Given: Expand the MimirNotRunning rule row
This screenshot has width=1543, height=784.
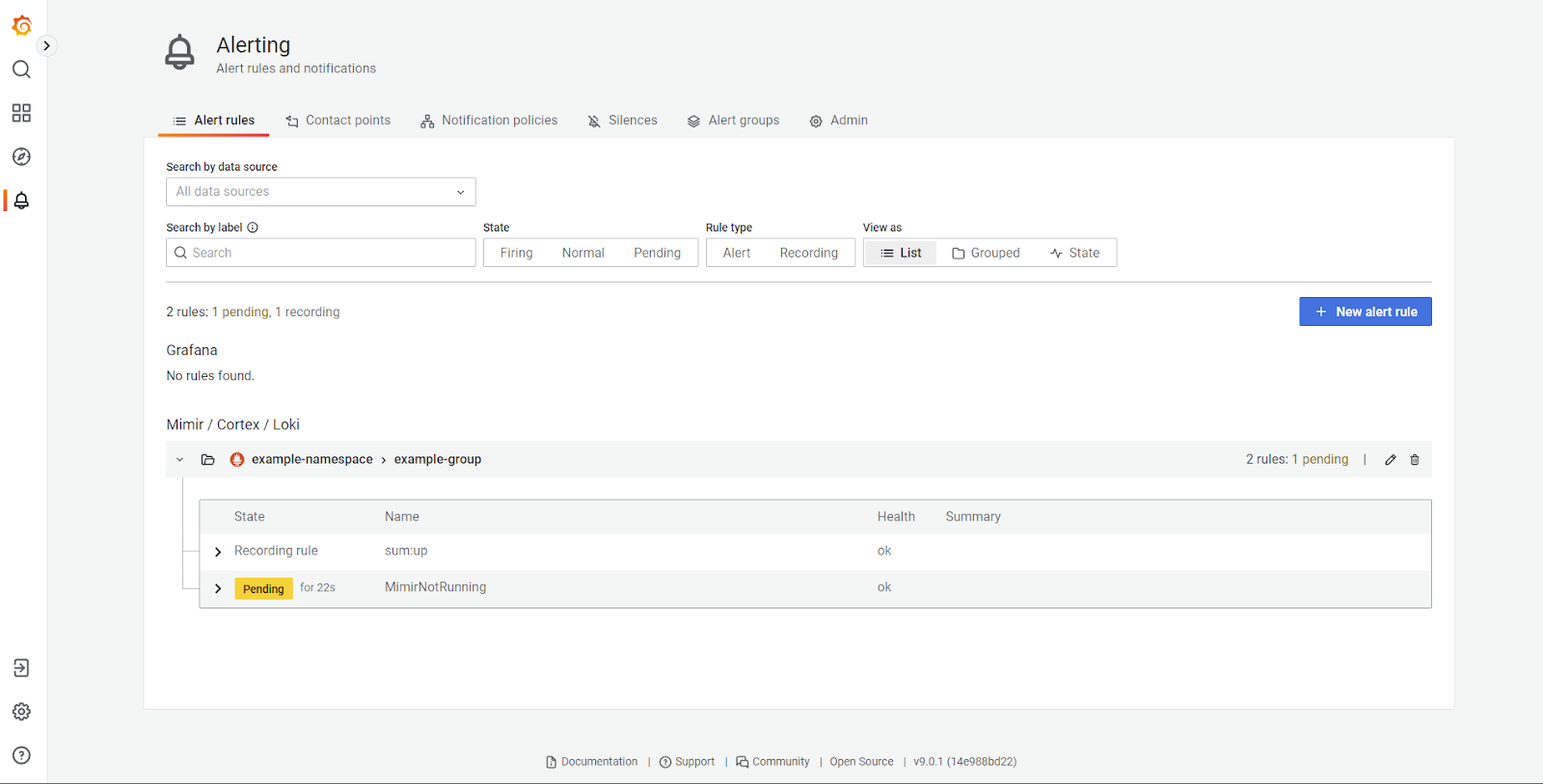Looking at the screenshot, I should 218,588.
